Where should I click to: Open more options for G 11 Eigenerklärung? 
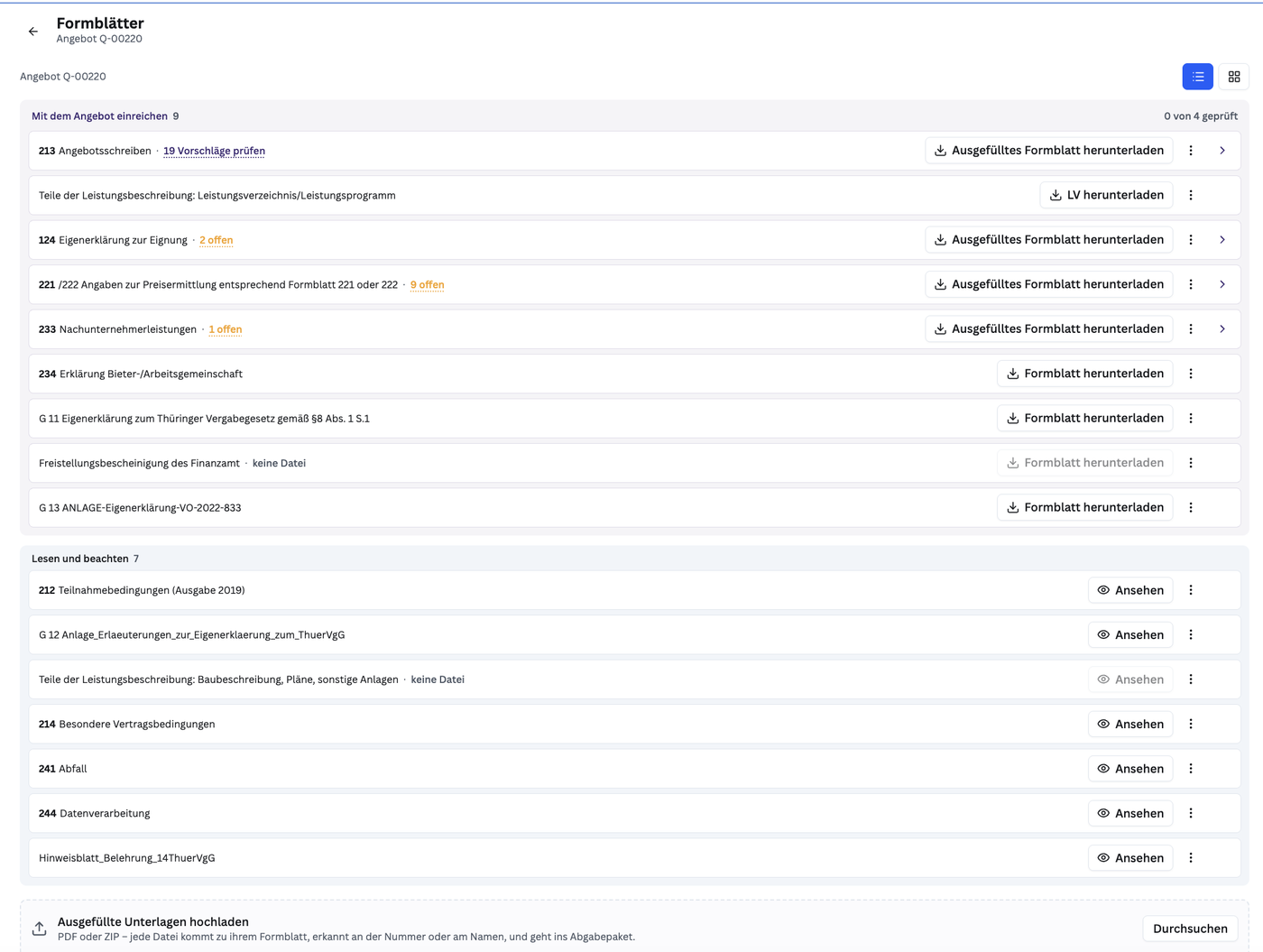coord(1191,419)
